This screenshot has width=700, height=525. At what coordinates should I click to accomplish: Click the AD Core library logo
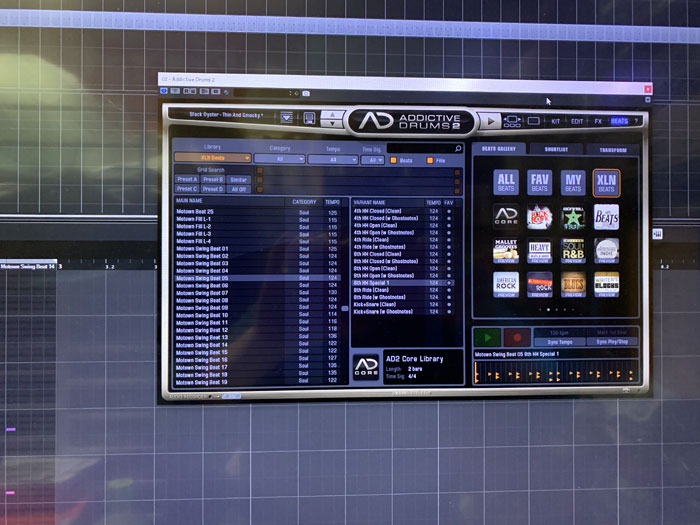click(366, 367)
